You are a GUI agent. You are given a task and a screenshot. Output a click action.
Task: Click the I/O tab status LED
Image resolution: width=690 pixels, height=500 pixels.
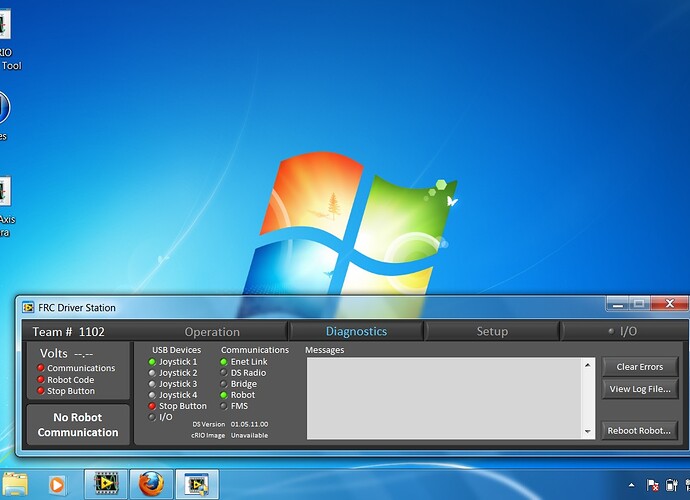coord(611,331)
